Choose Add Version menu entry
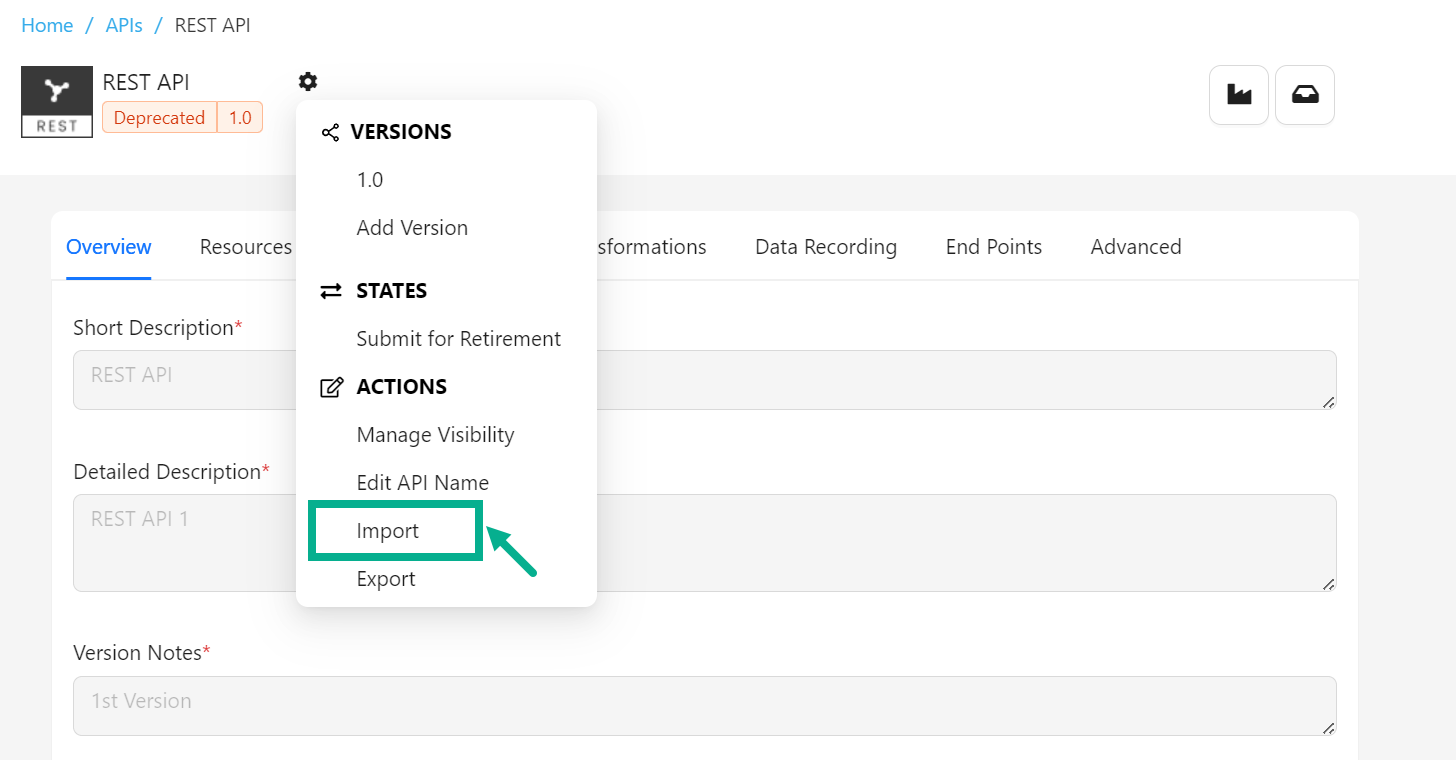 pos(412,228)
